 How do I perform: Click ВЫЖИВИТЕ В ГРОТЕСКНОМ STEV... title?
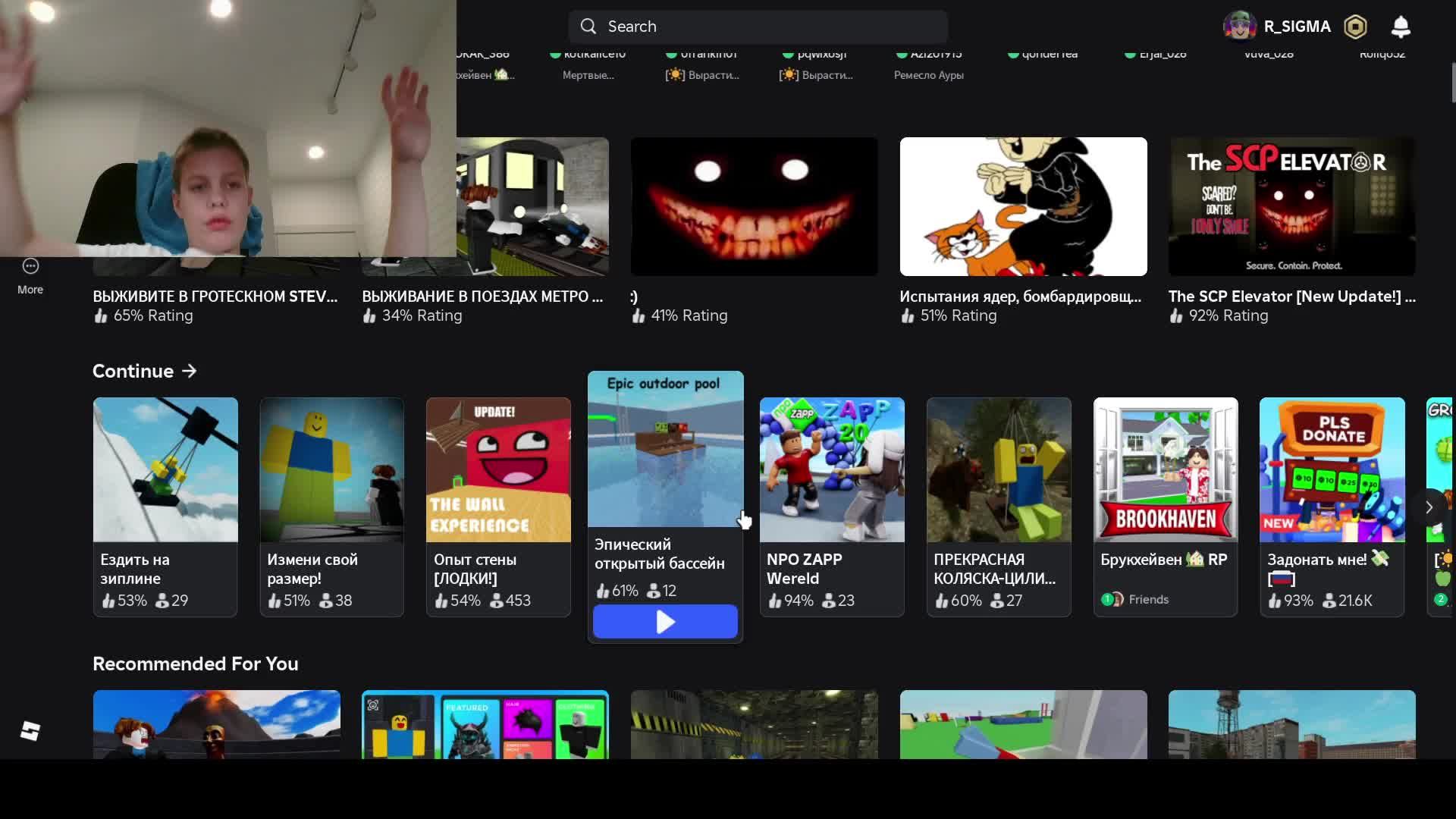215,297
